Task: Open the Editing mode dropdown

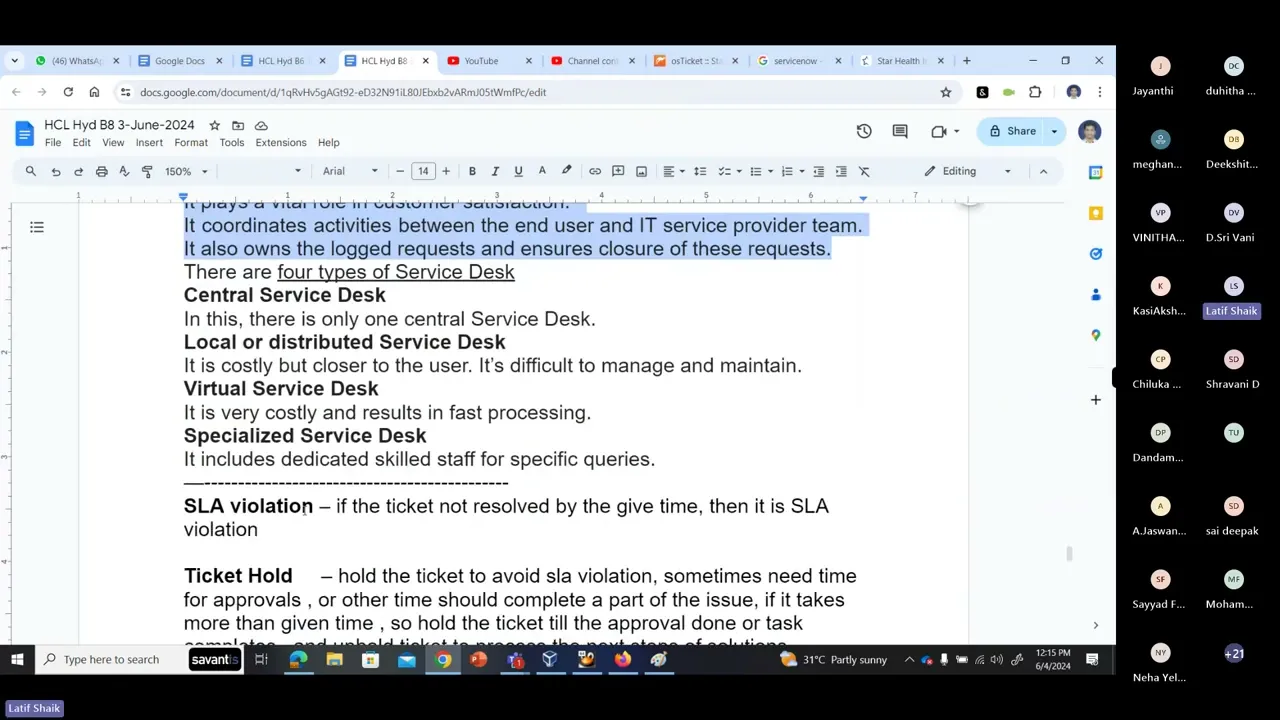Action: [x=967, y=171]
